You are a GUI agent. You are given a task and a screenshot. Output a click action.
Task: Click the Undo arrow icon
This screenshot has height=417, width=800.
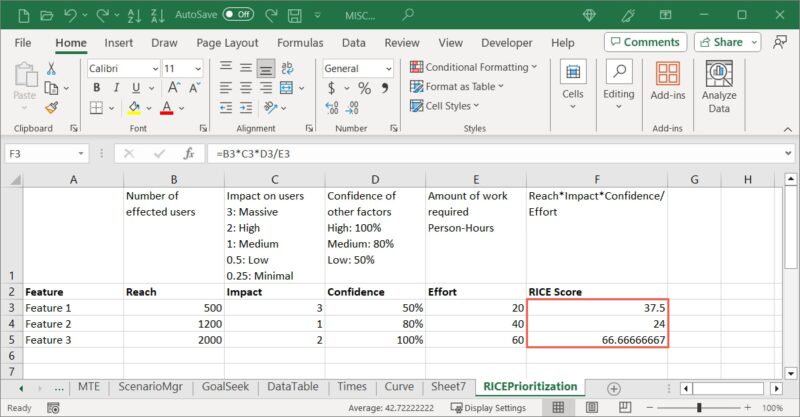coord(70,15)
